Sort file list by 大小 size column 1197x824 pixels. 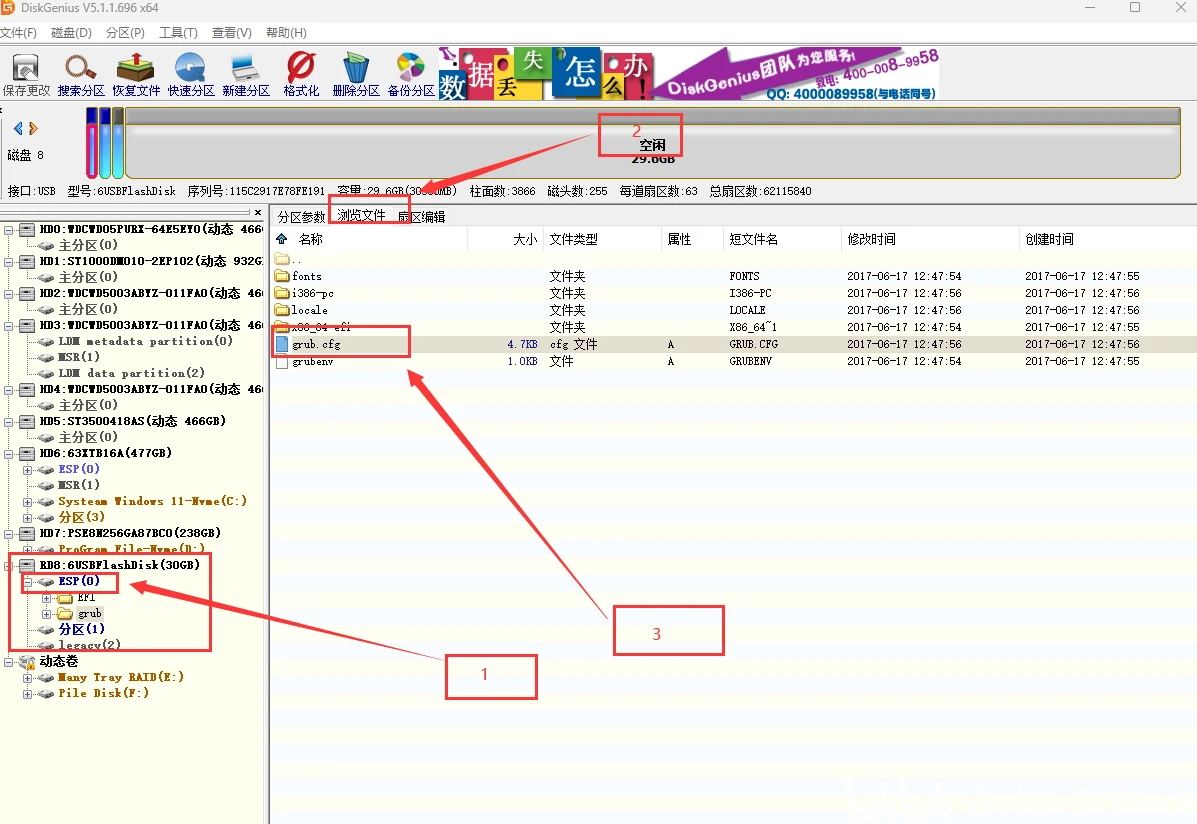pos(525,239)
